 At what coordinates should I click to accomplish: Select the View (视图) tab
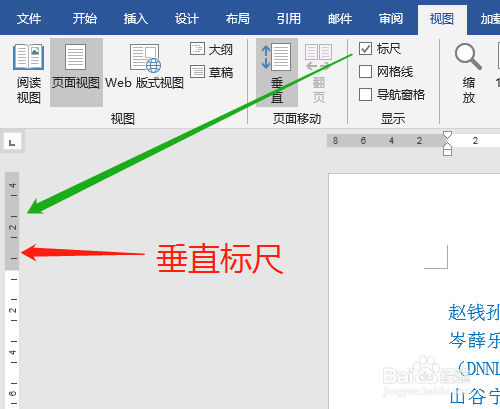tap(442, 19)
